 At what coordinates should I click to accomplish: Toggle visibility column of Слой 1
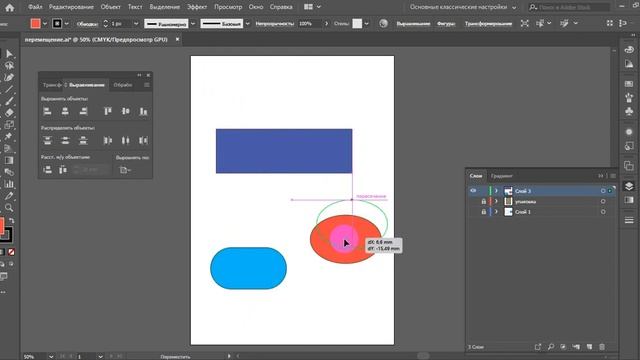tap(473, 212)
